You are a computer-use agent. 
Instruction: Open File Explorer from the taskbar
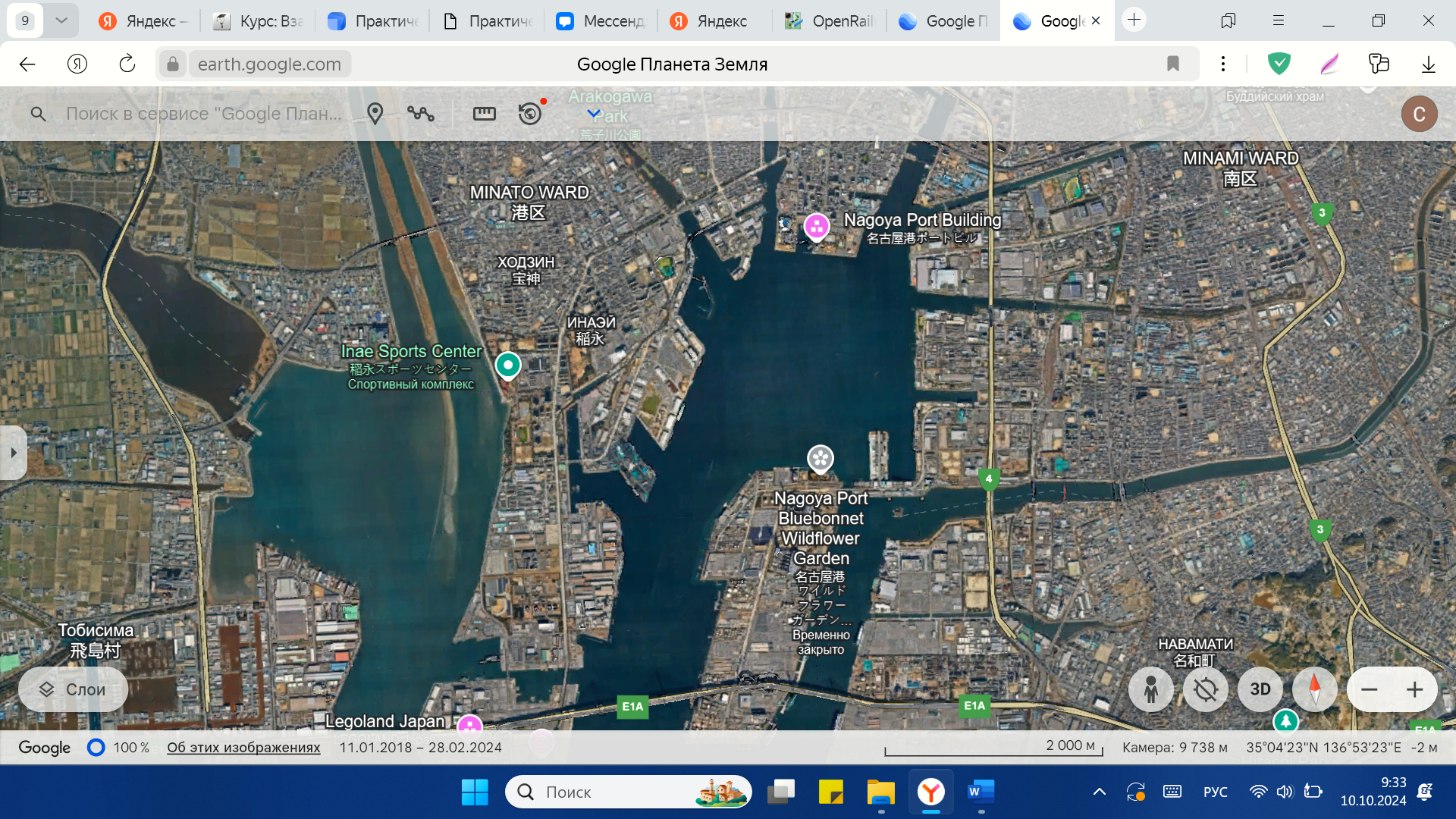[881, 792]
